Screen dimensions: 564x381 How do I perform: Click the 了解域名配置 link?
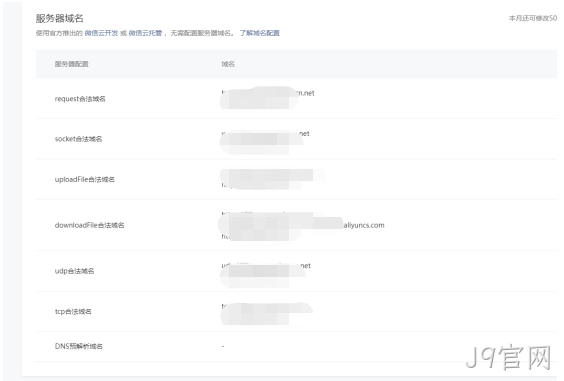(260, 33)
